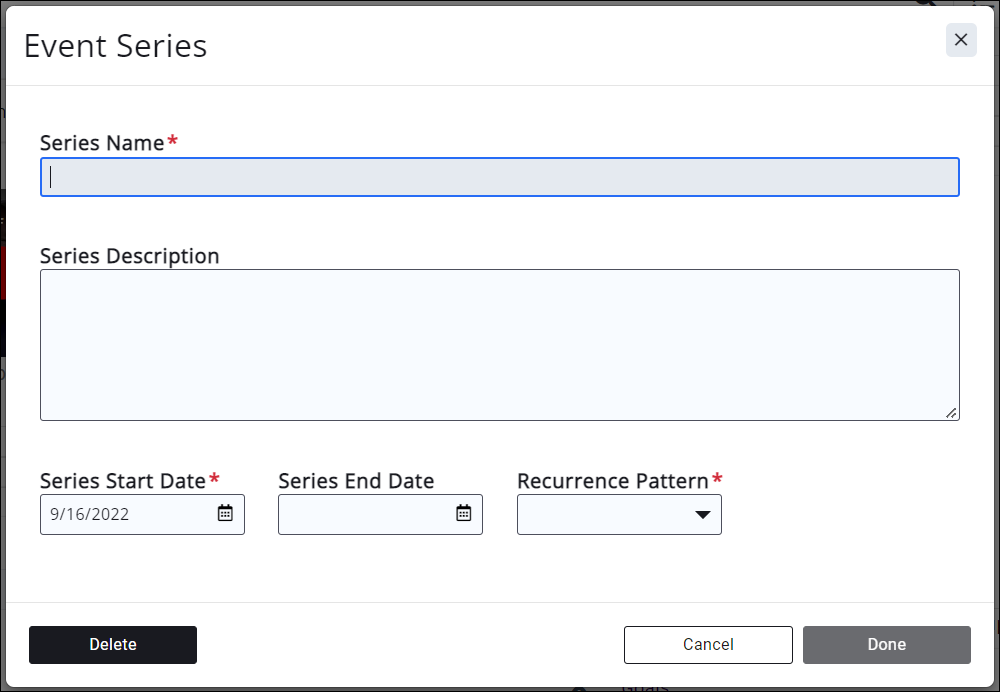Click the Series End Date label
The height and width of the screenshot is (692, 1000).
tap(356, 481)
